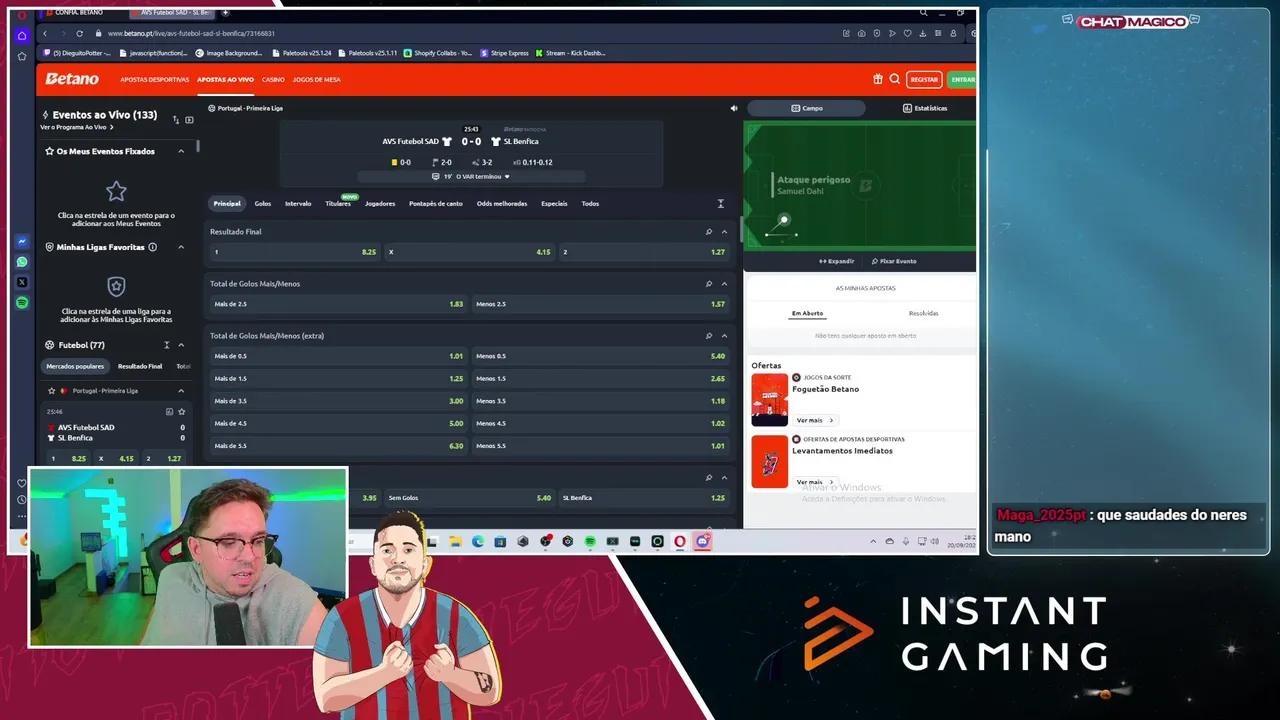Open Opera browser from Windows taskbar
The width and height of the screenshot is (1280, 720).
click(680, 541)
